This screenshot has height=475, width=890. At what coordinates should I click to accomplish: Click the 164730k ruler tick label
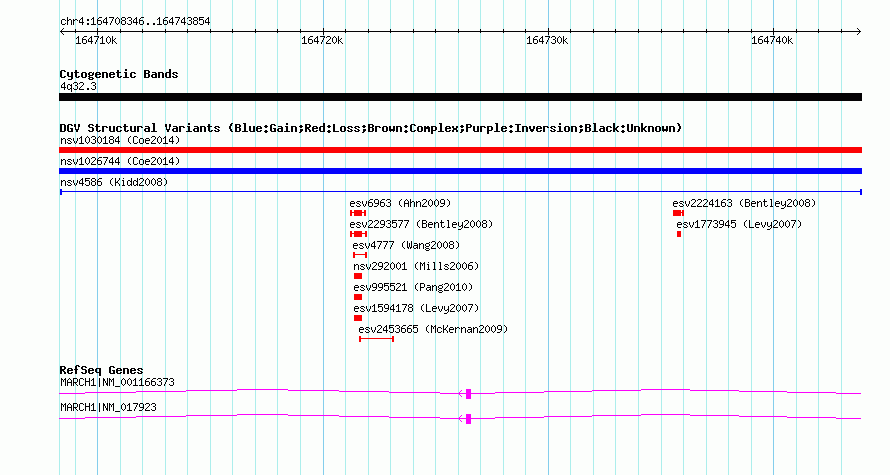547,41
